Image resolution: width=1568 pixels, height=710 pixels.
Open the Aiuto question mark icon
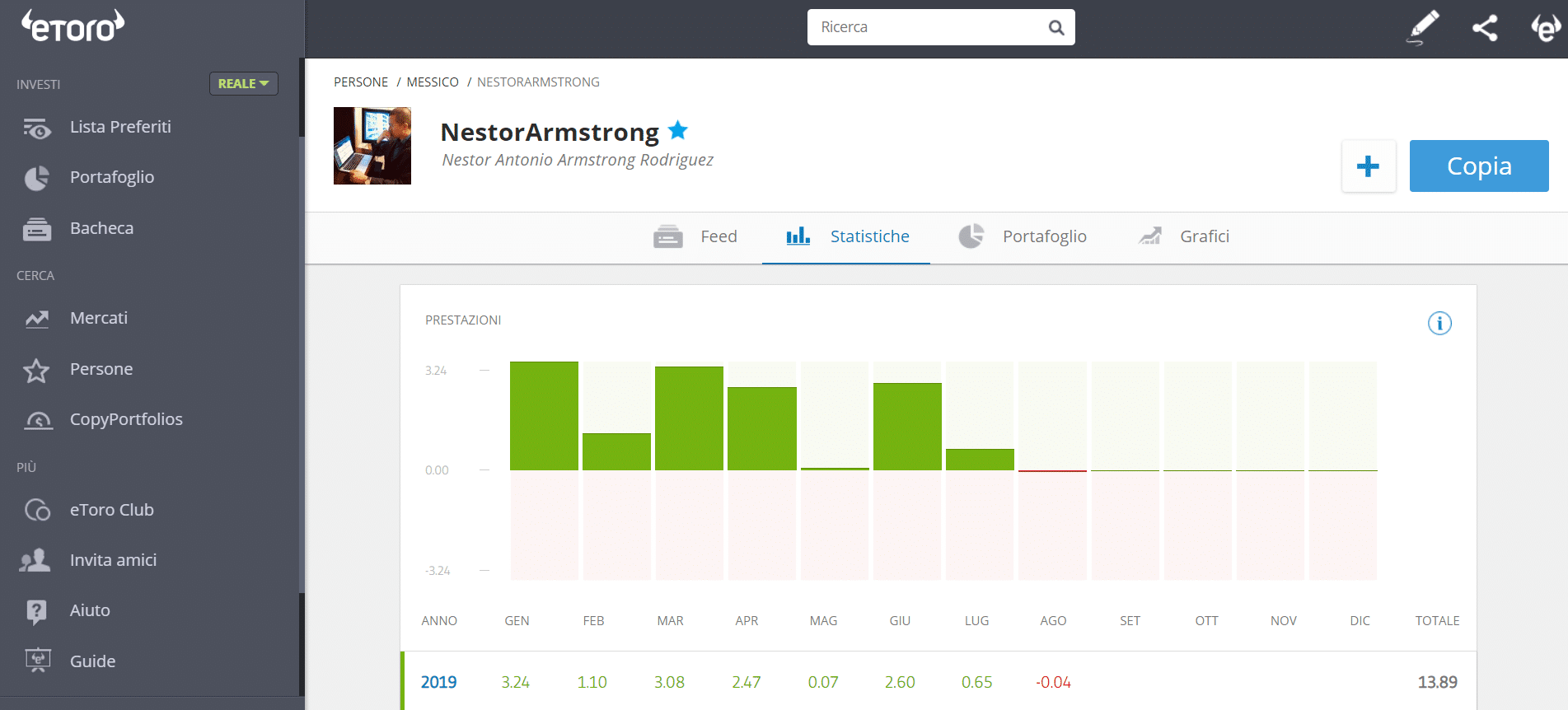[x=36, y=611]
